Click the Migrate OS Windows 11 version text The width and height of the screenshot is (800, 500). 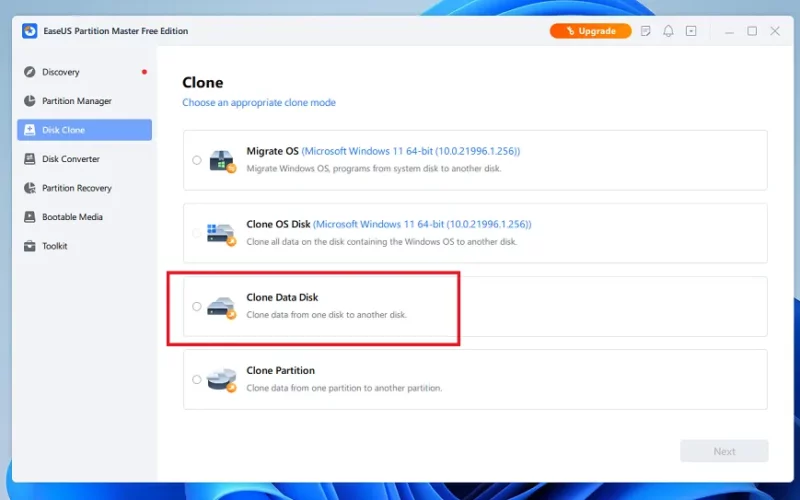411,151
